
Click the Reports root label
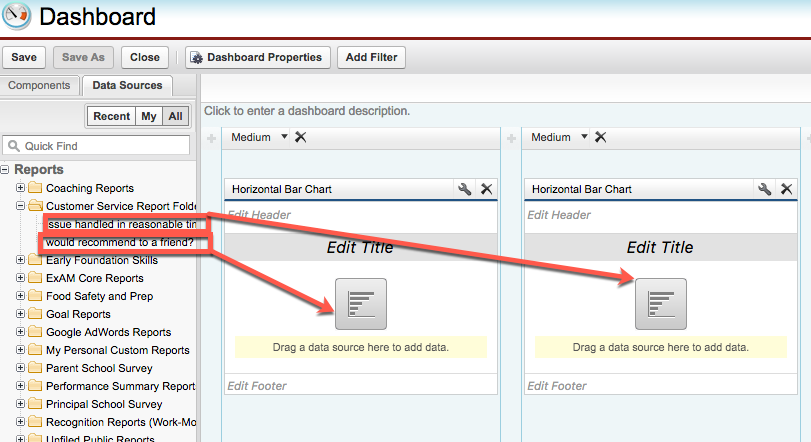tap(39, 170)
